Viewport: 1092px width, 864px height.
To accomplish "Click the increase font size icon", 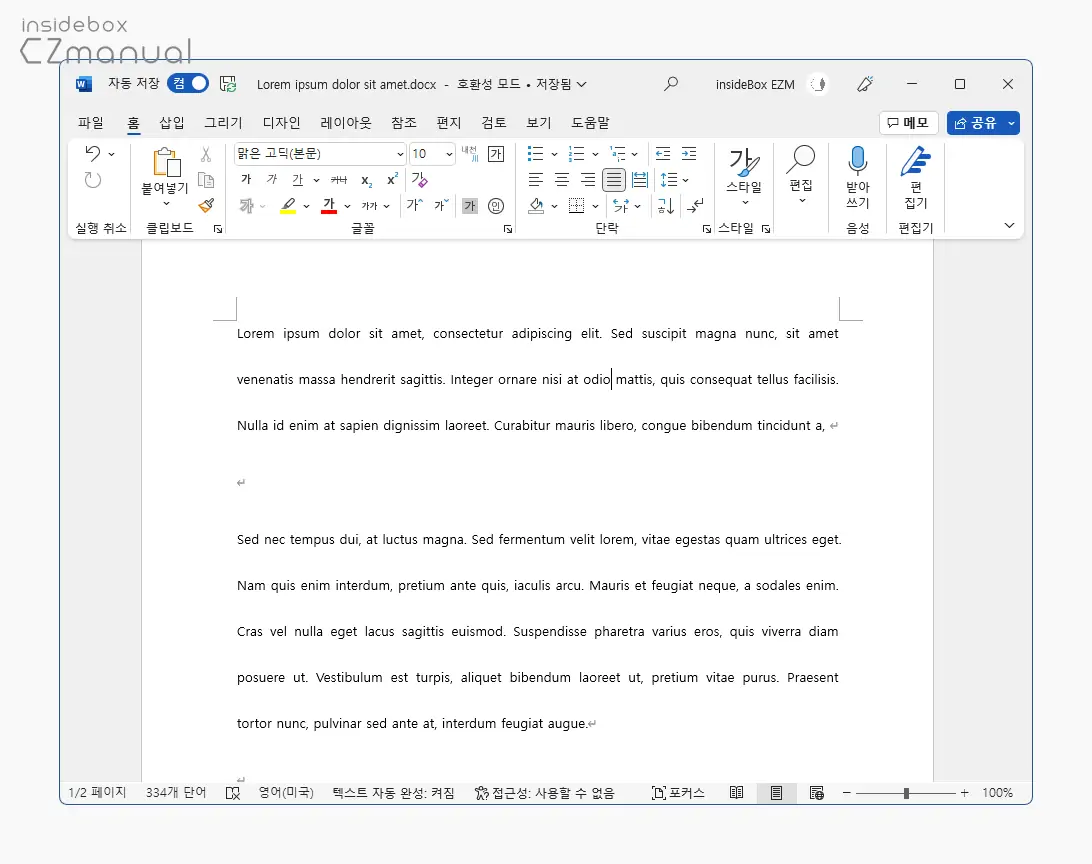I will [415, 205].
